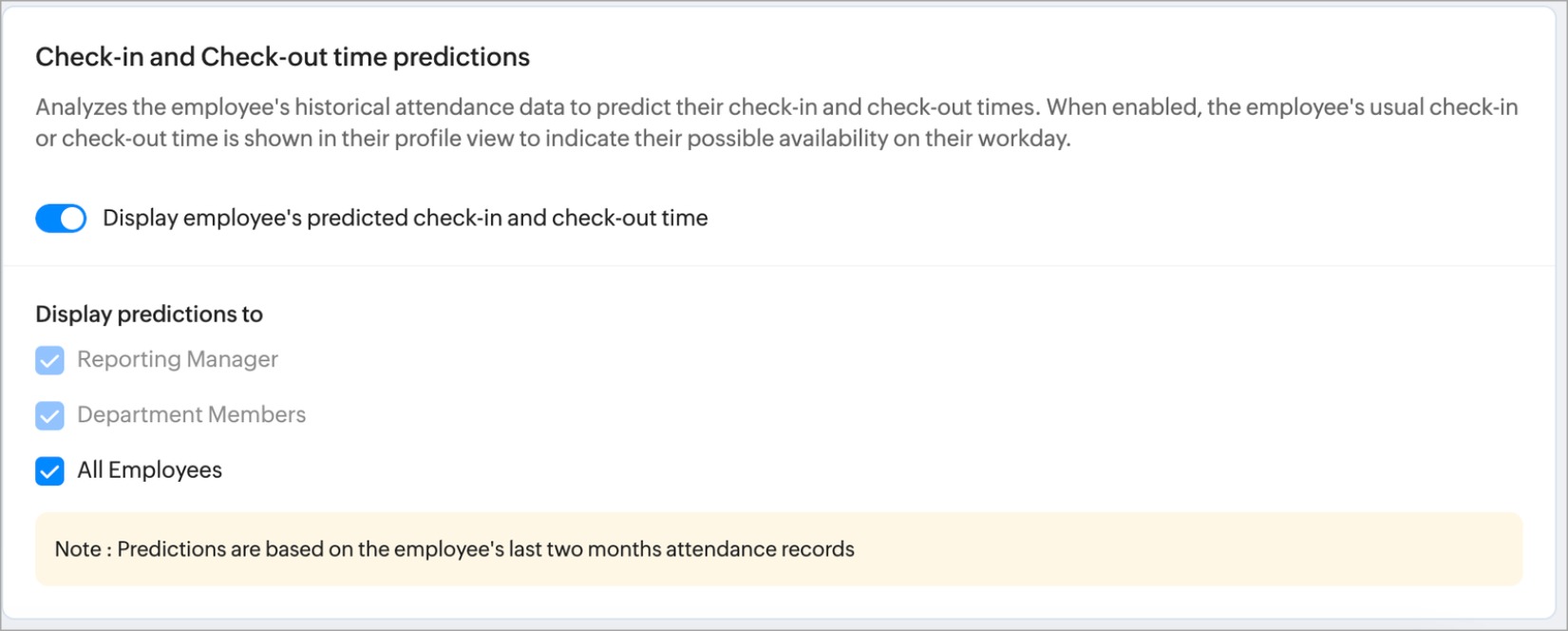Click the white knob of the blue switch

[x=72, y=219]
